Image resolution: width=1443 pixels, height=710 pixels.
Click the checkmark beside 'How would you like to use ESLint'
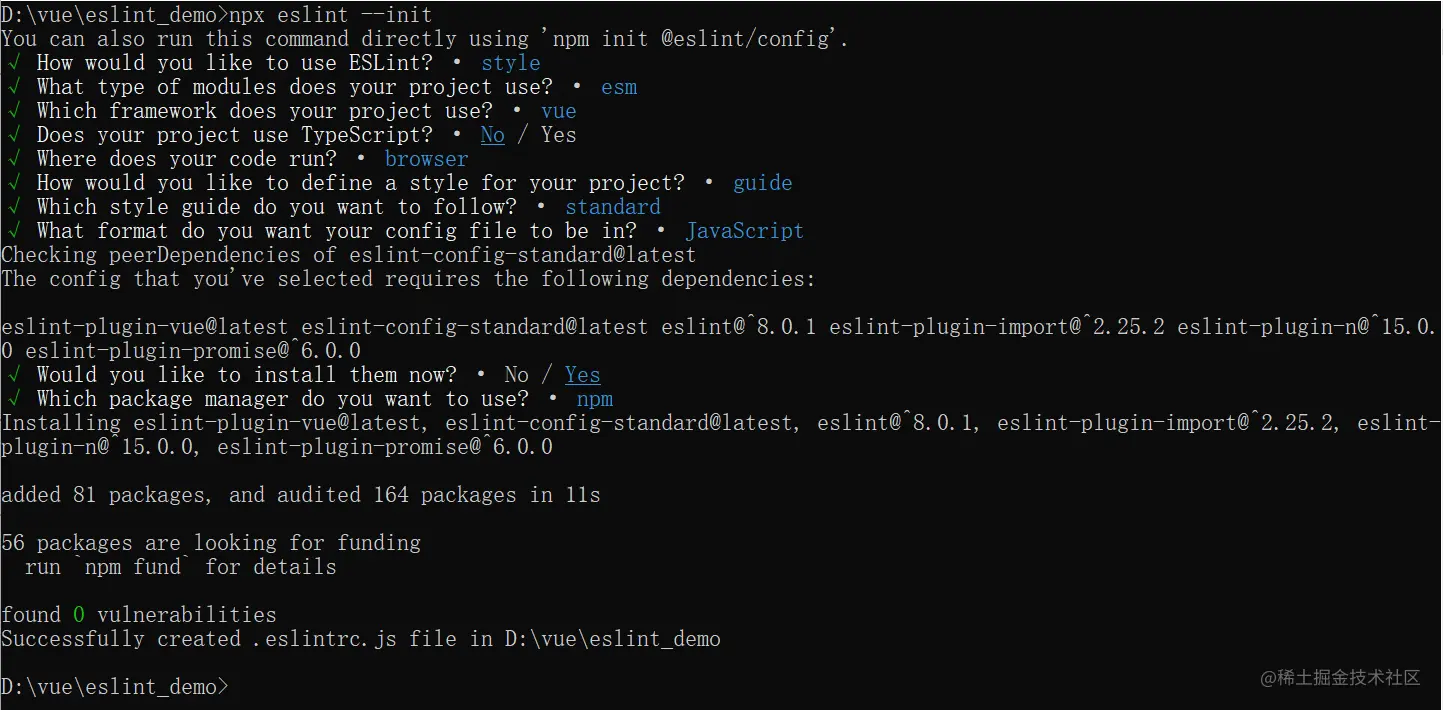pyautogui.click(x=13, y=63)
